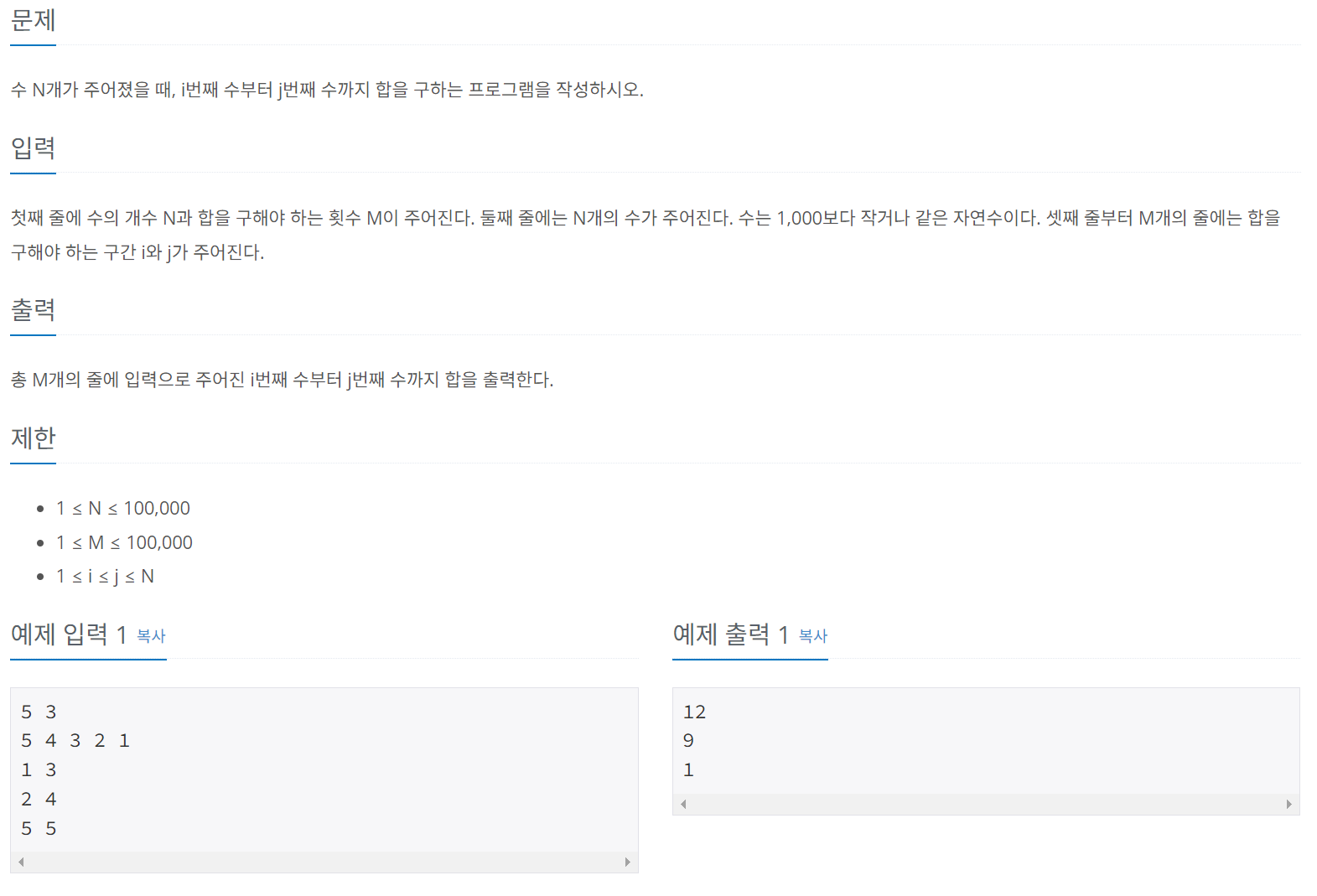Click the 예제 출력 1 heading
Image resolution: width=1317 pixels, height=896 pixels.
coord(731,634)
